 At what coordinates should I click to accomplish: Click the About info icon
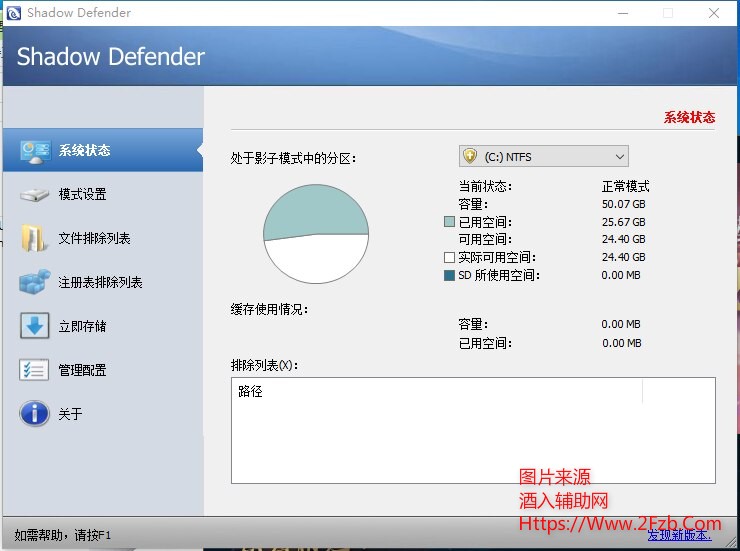coord(34,414)
